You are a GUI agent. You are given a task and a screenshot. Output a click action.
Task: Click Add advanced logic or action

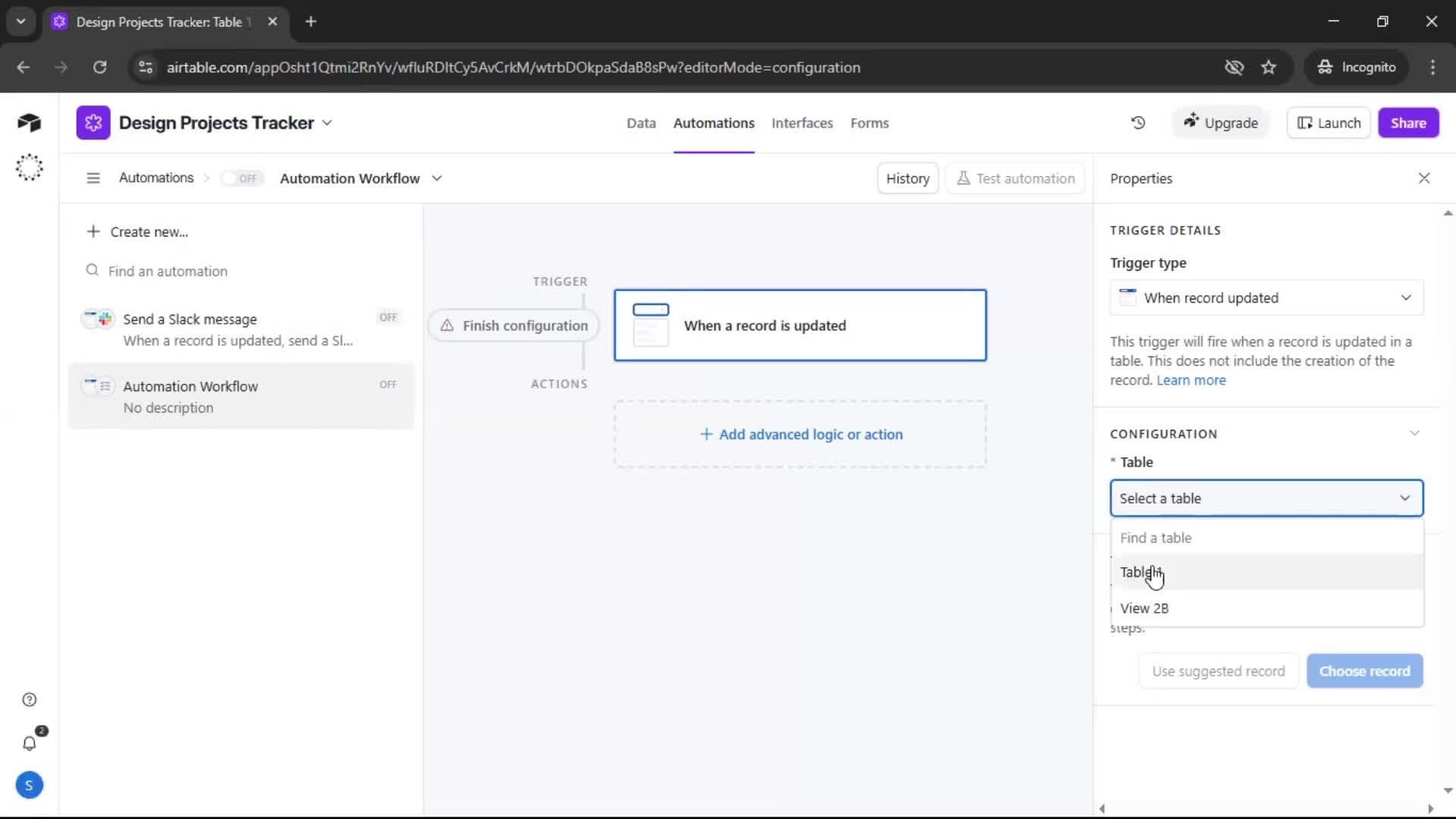(x=800, y=435)
